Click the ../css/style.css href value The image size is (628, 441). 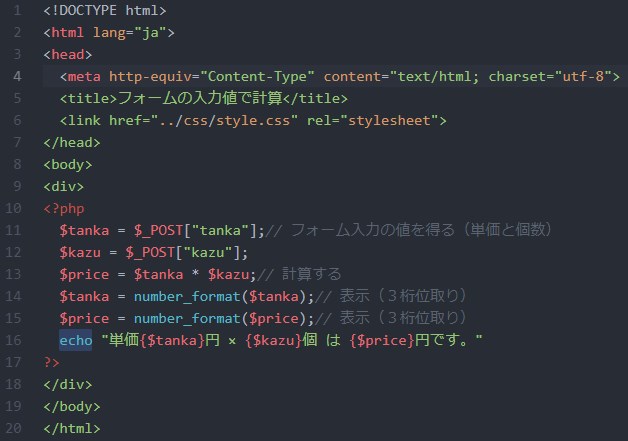tap(234, 121)
